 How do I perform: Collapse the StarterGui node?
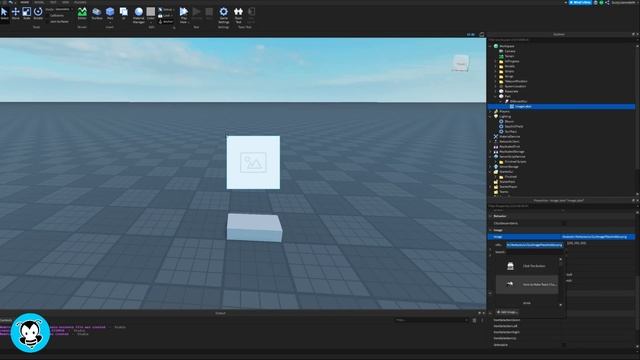(x=491, y=171)
